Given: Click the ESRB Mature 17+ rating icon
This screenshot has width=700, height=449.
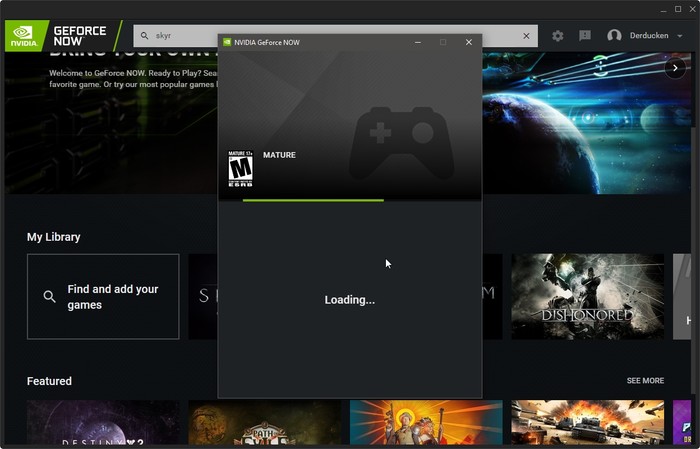Looking at the screenshot, I should tap(241, 169).
